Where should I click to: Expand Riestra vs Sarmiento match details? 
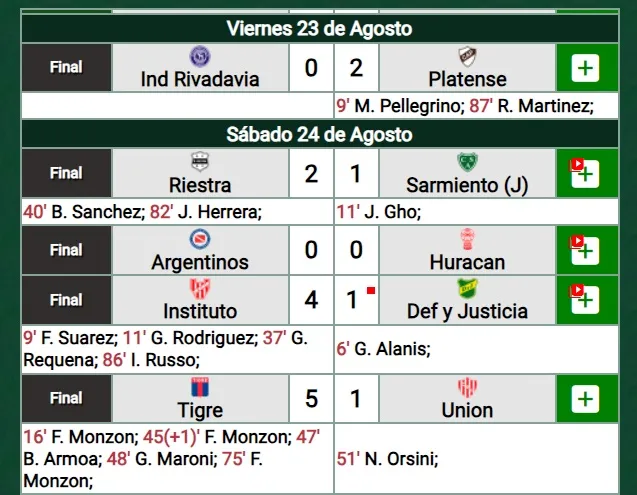[x=586, y=174]
